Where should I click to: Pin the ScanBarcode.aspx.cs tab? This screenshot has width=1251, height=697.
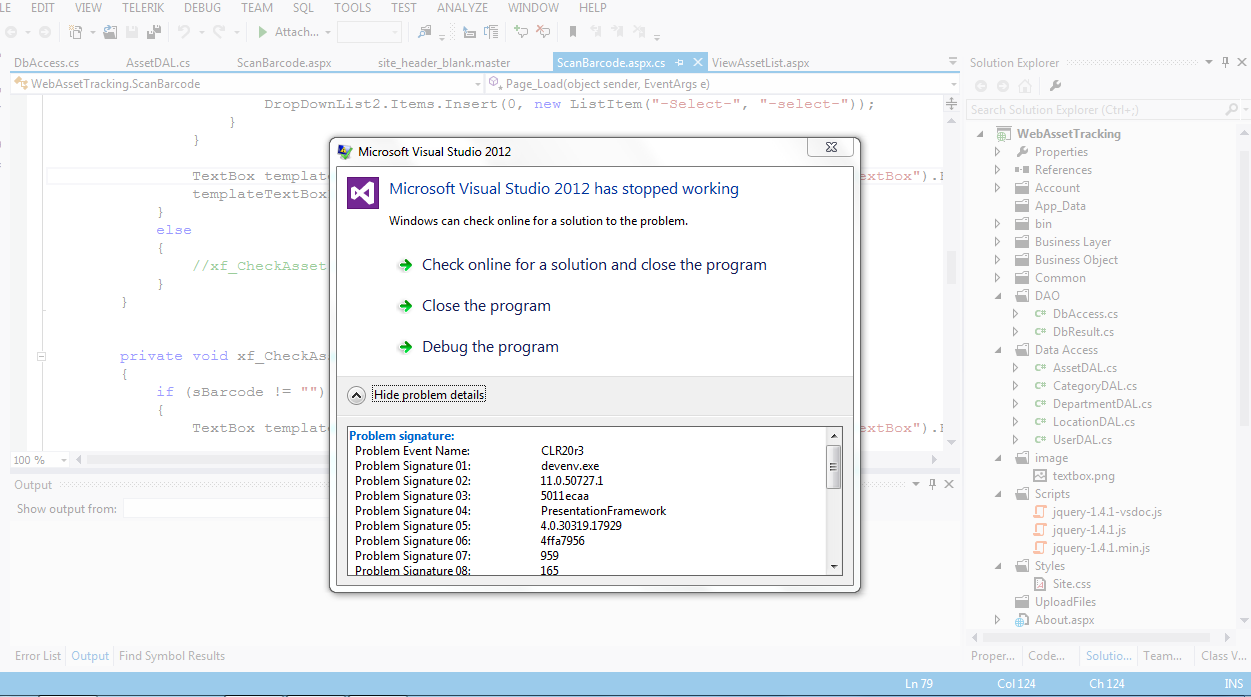click(x=679, y=63)
